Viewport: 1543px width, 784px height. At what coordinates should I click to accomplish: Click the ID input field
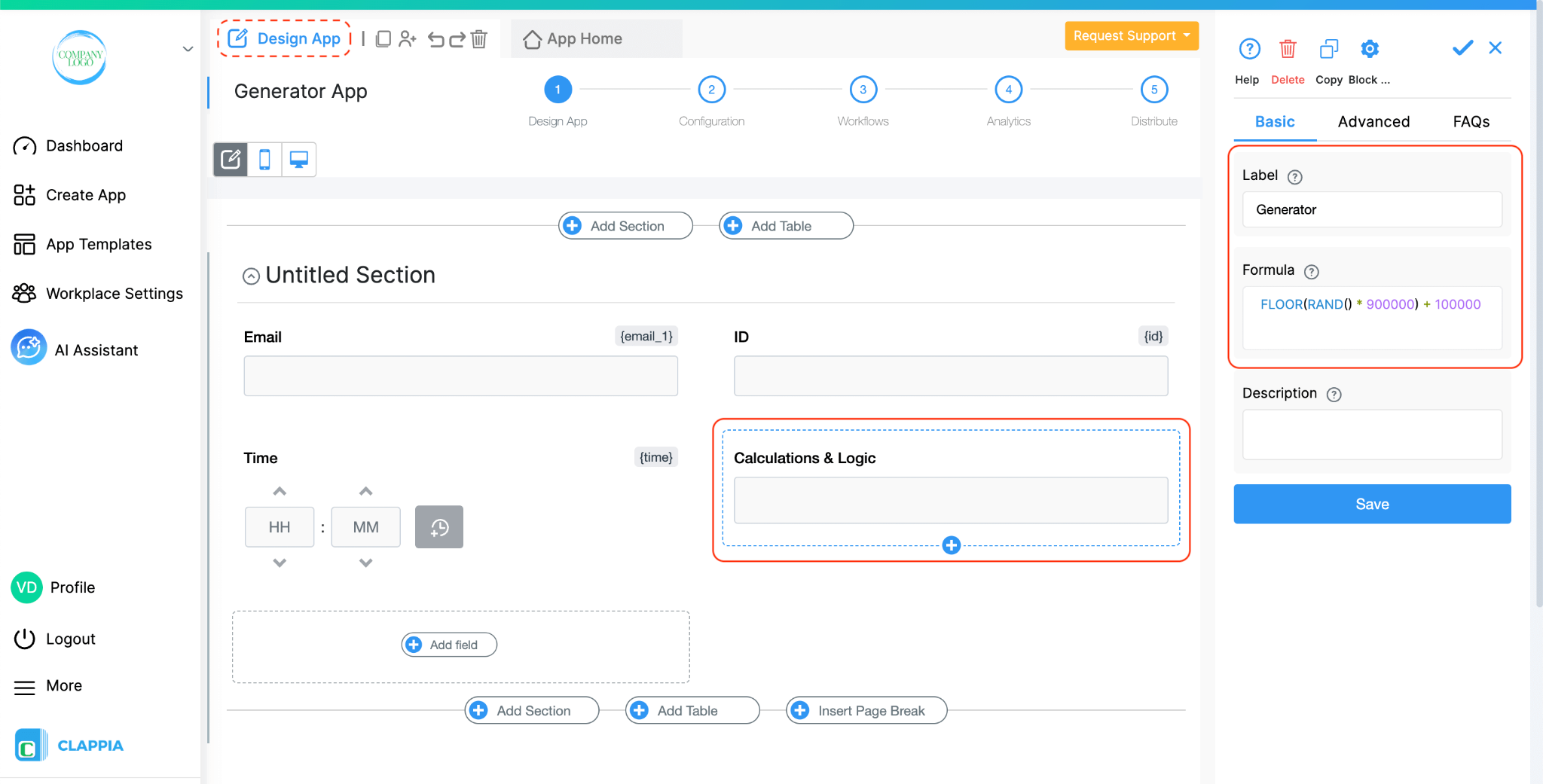tap(951, 376)
